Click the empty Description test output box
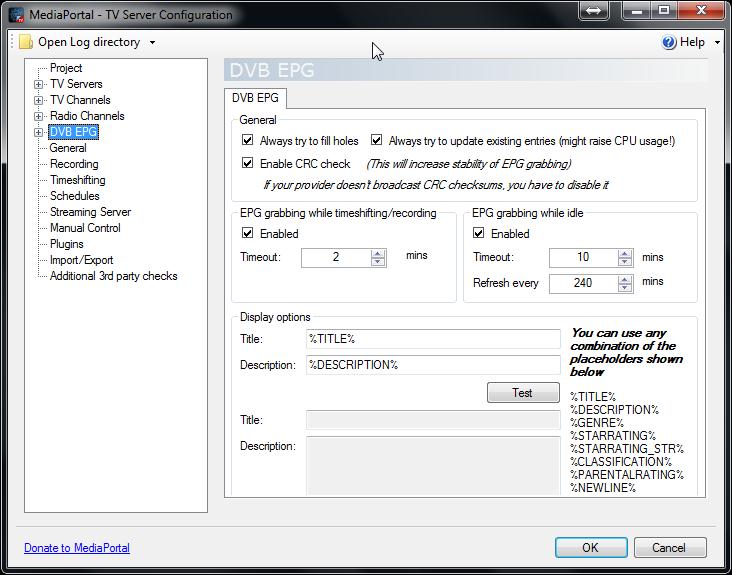The width and height of the screenshot is (732, 575). pyautogui.click(x=433, y=465)
